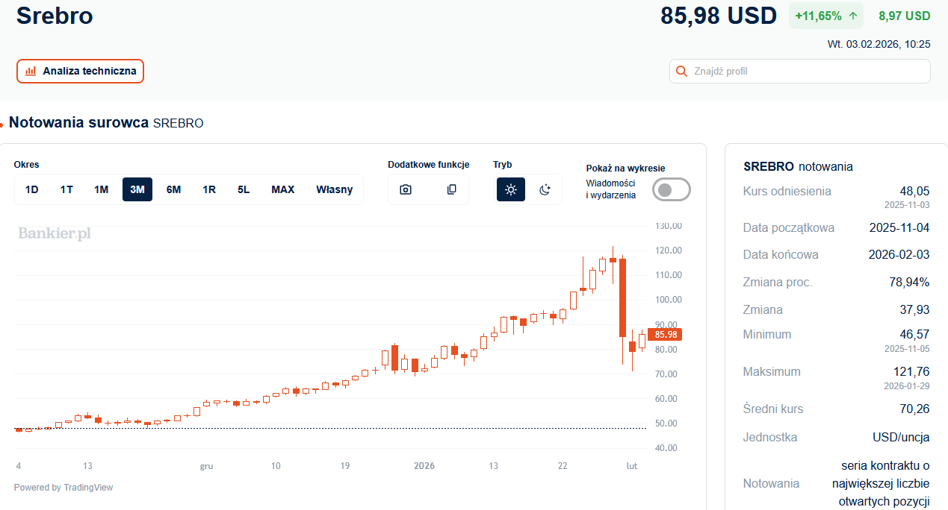Screen dimensions: 948x510
Task: Click the copy chart icon
Action: click(451, 190)
